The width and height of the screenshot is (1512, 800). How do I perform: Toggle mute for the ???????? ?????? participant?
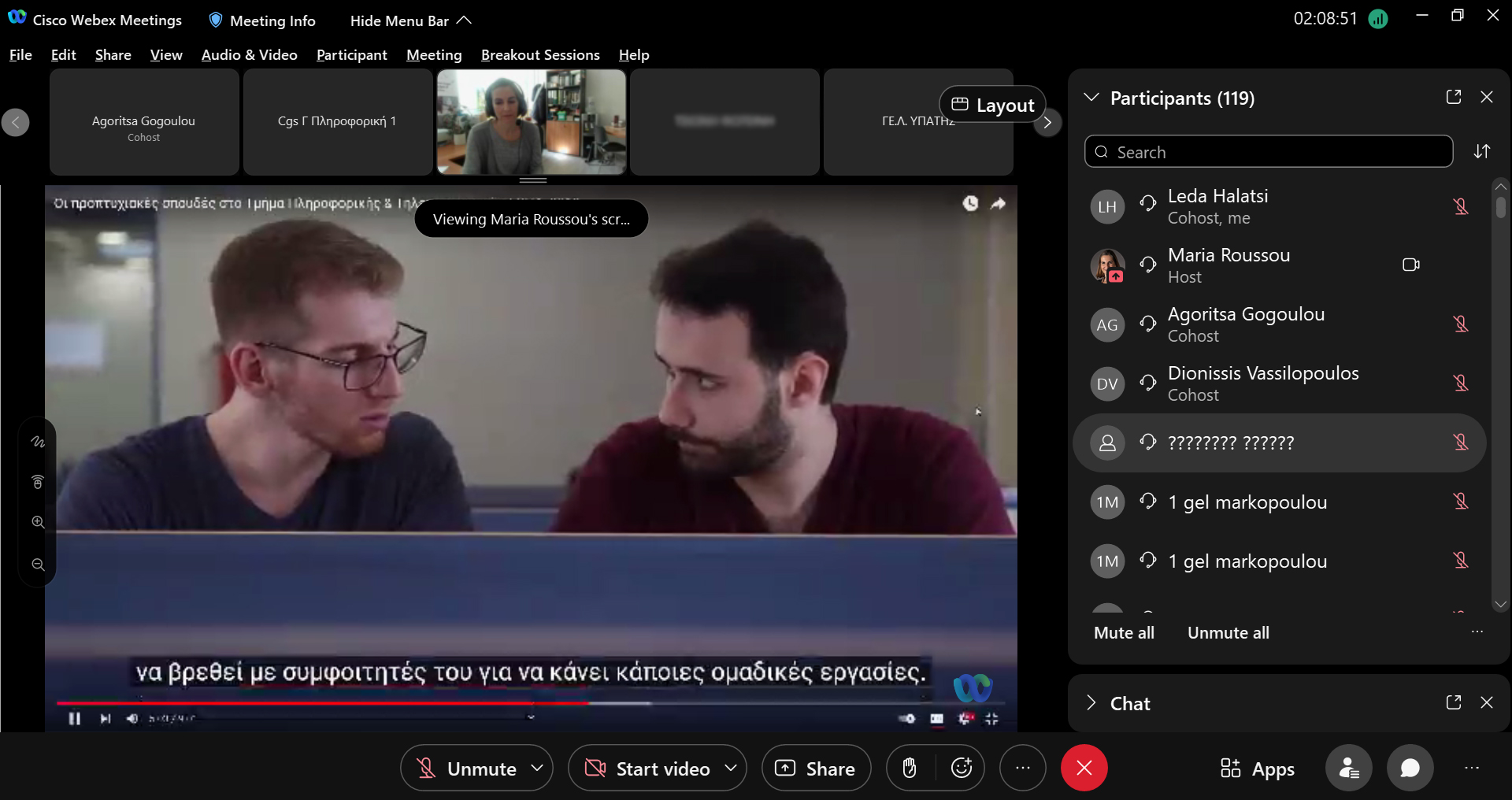pyautogui.click(x=1461, y=443)
